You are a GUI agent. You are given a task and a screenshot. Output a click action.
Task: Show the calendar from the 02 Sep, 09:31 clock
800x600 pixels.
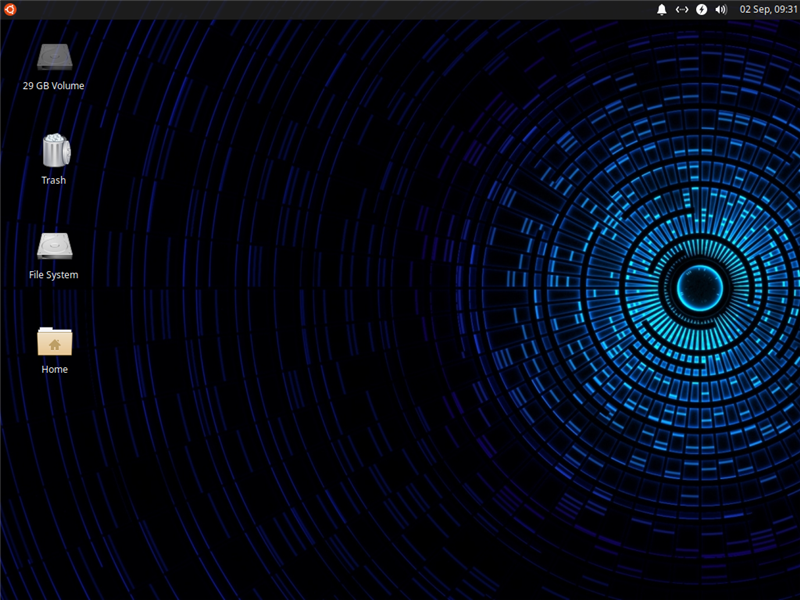[768, 10]
